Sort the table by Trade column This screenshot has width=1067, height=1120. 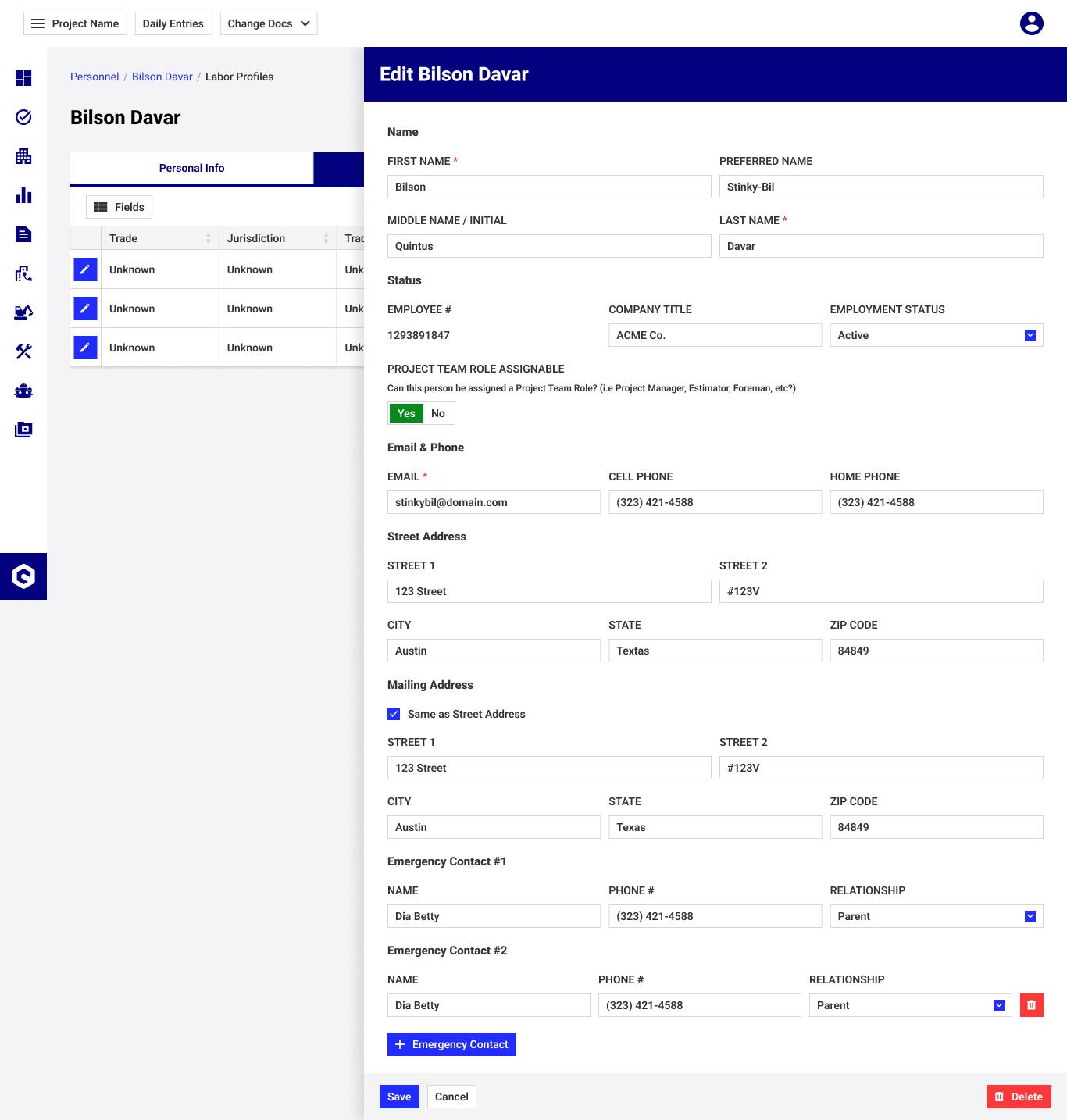[208, 238]
